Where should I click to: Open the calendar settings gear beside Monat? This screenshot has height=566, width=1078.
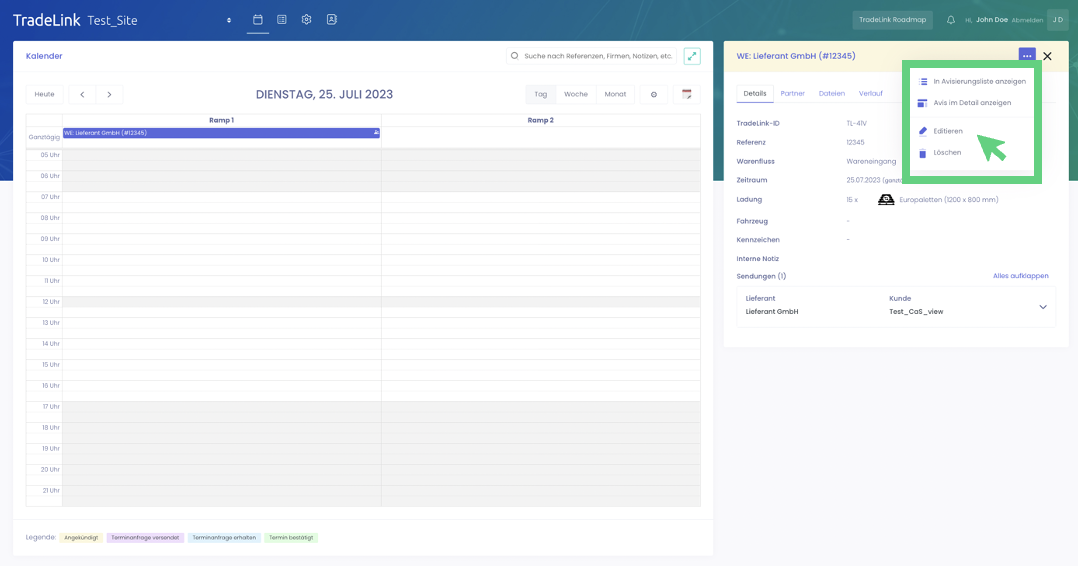point(654,94)
